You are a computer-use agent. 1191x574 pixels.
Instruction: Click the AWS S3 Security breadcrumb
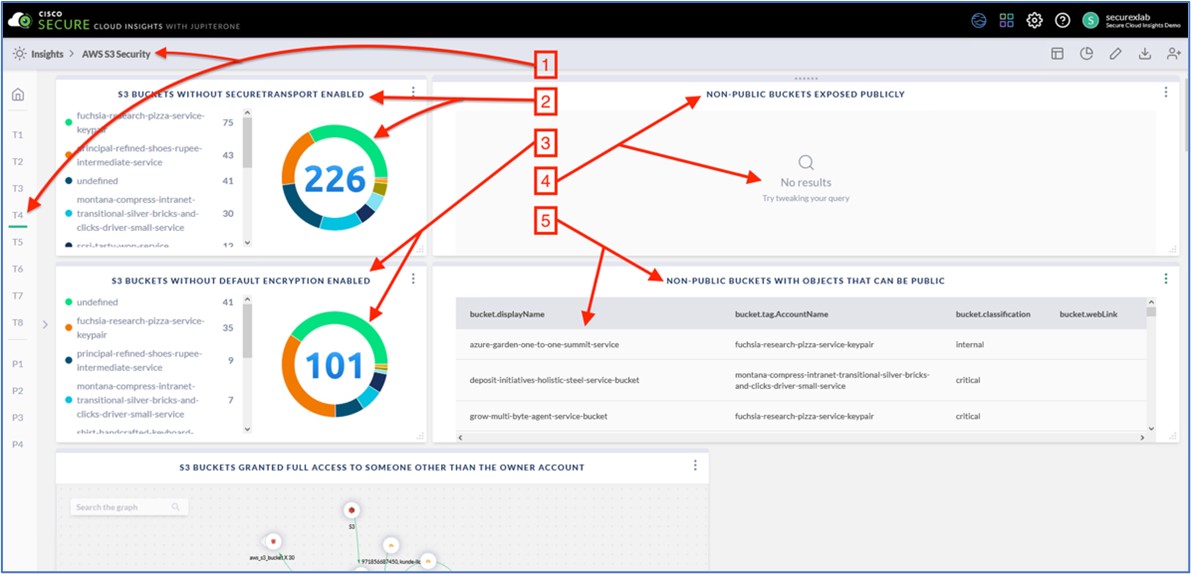click(116, 54)
